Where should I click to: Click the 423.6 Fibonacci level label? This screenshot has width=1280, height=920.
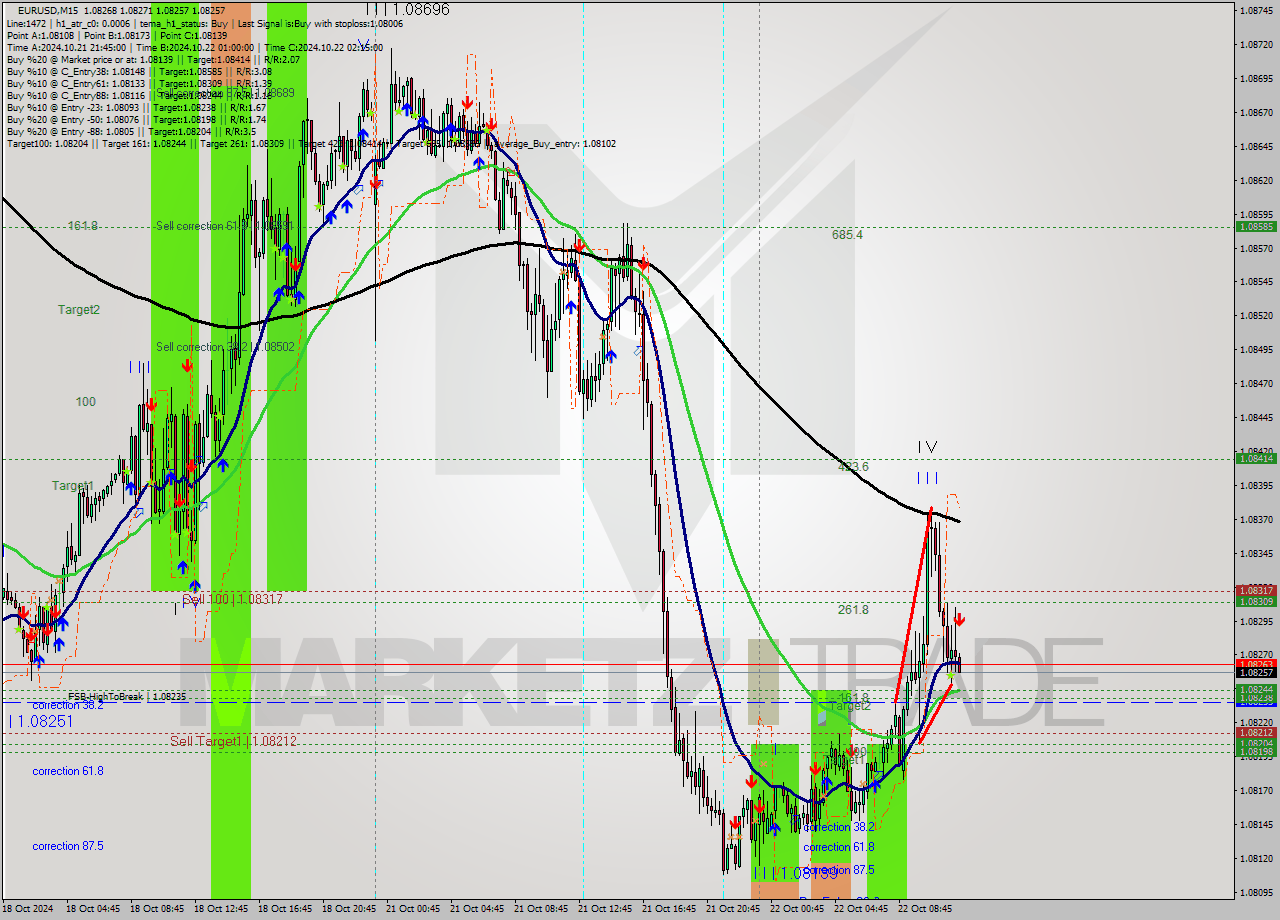(853, 467)
